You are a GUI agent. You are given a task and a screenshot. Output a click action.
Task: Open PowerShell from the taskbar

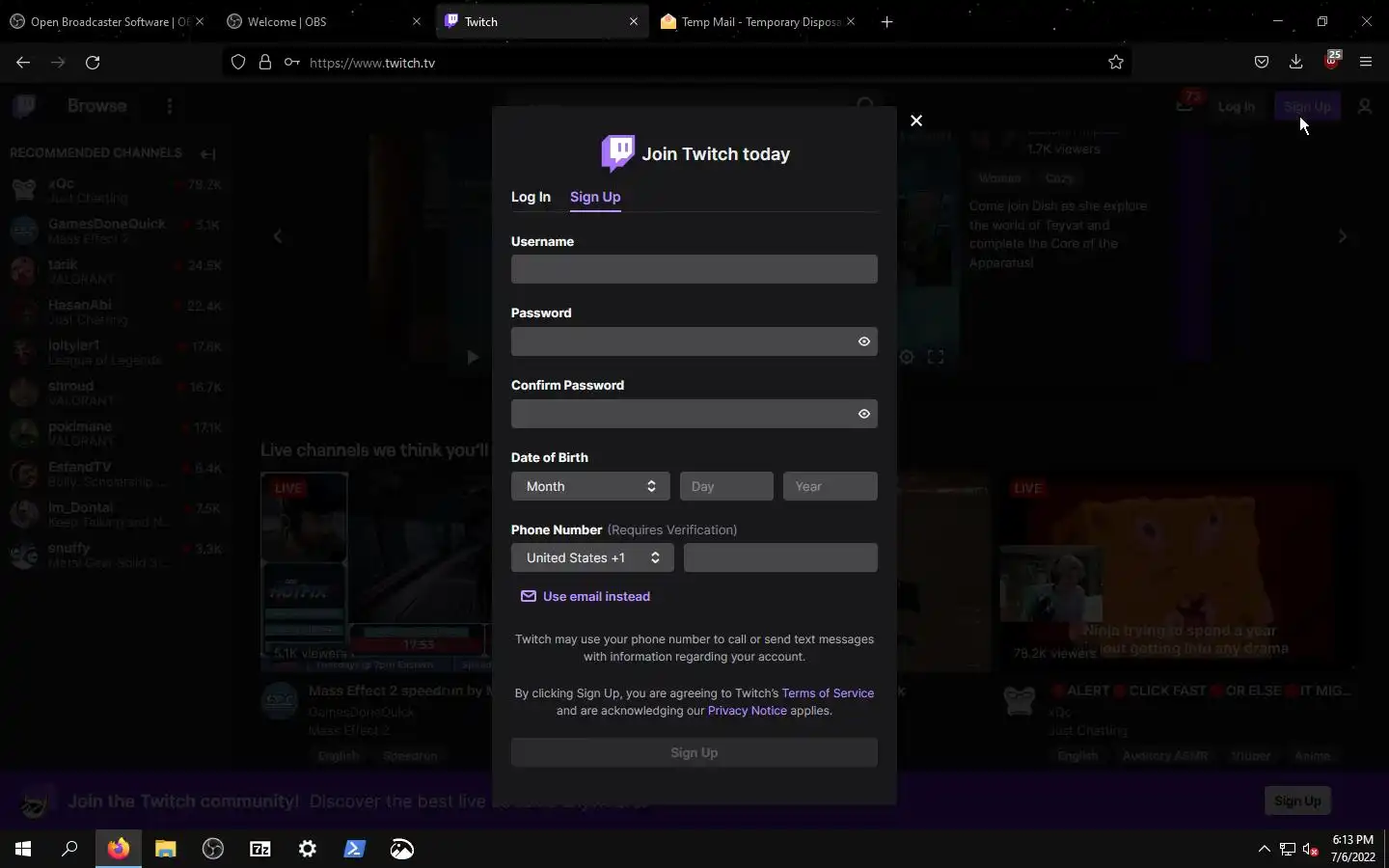tap(355, 849)
